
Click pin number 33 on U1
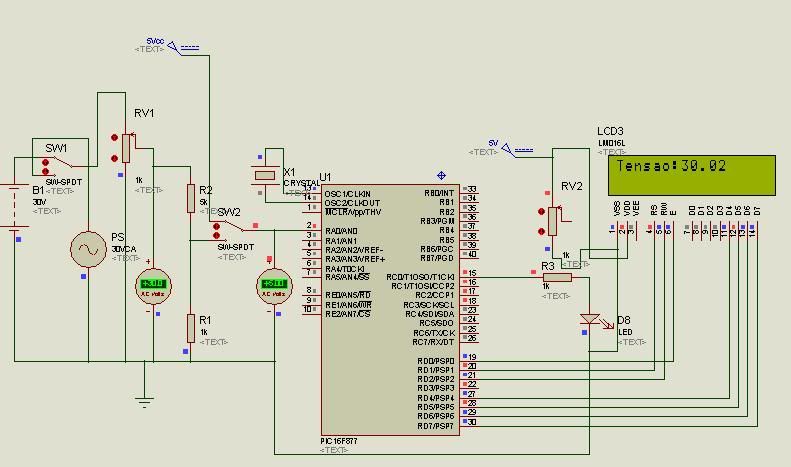coord(472,189)
